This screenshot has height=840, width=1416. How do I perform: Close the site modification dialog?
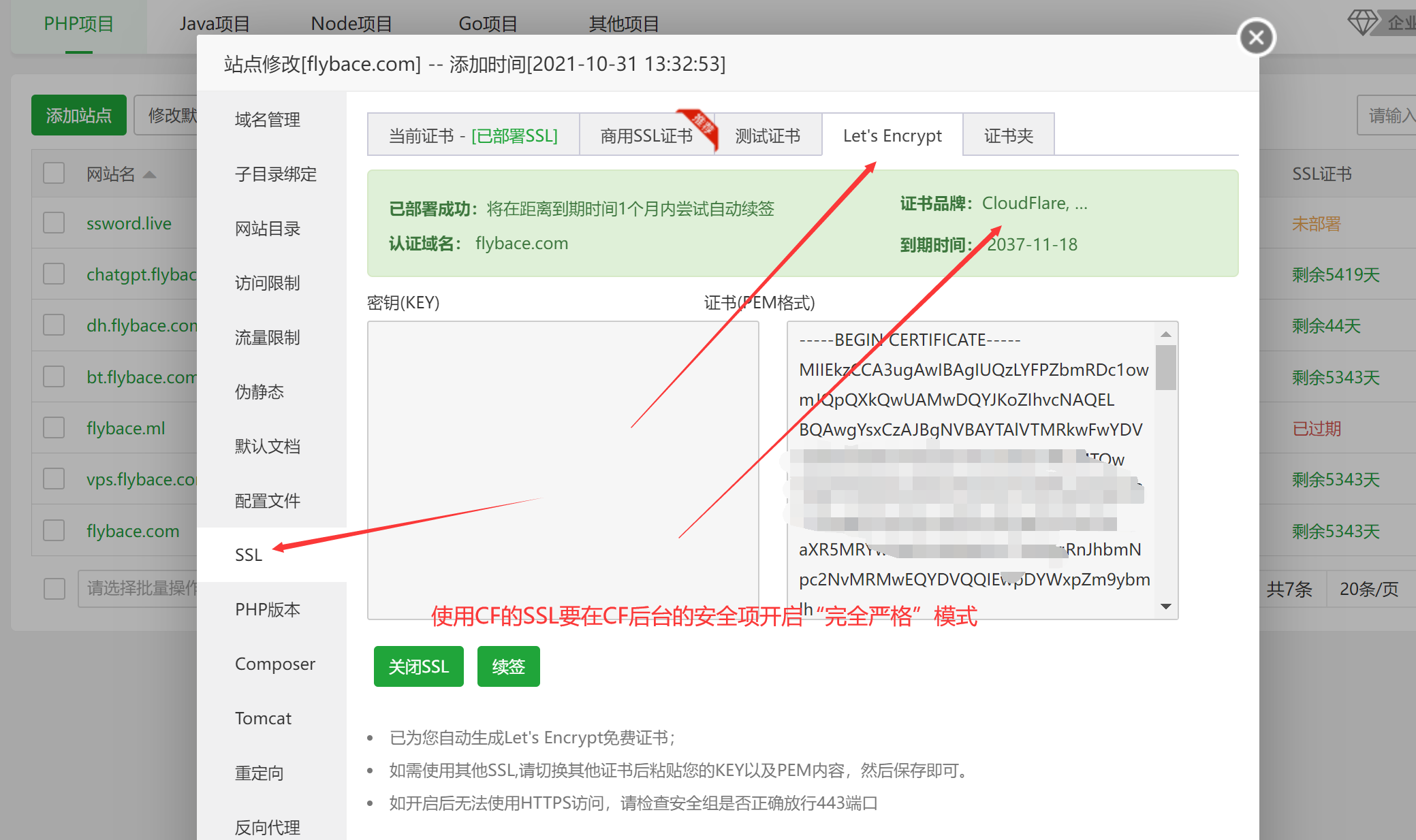coord(1256,37)
